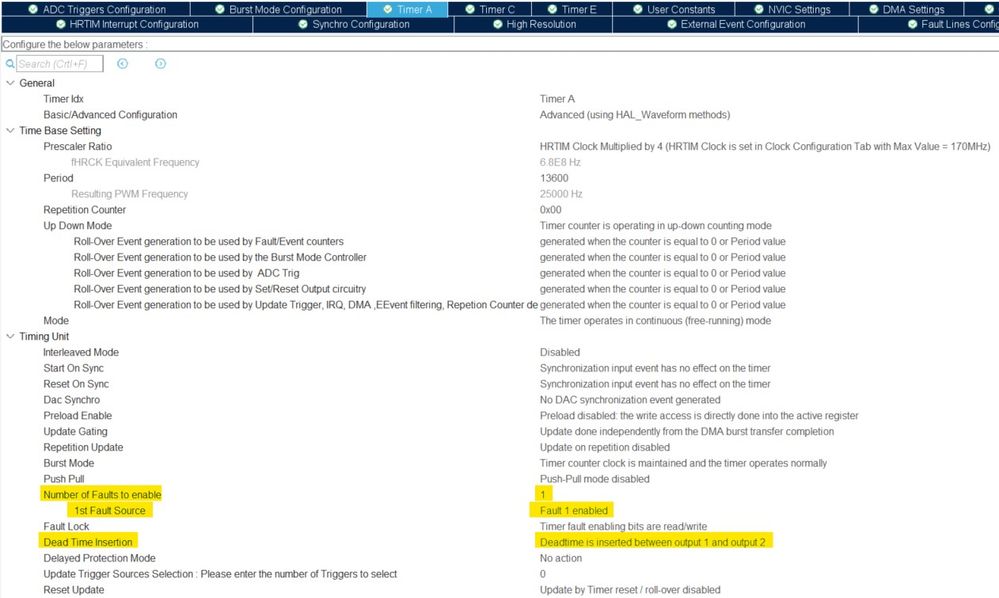
Task: Click the Search (Ctrl+F) input field
Action: click(59, 64)
